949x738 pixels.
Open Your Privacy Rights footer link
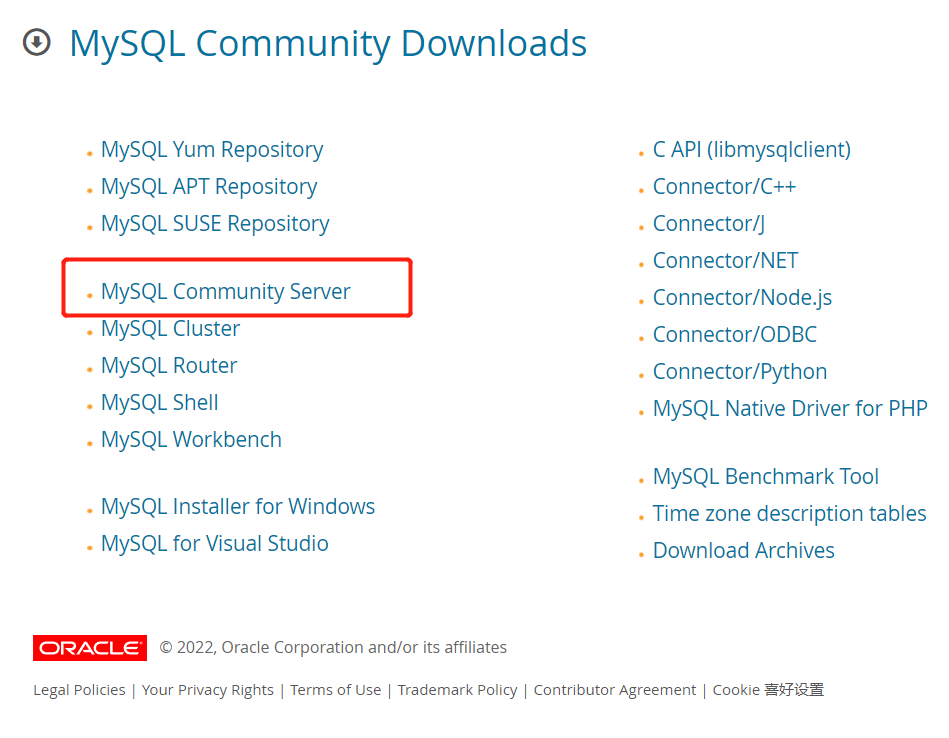pos(208,690)
